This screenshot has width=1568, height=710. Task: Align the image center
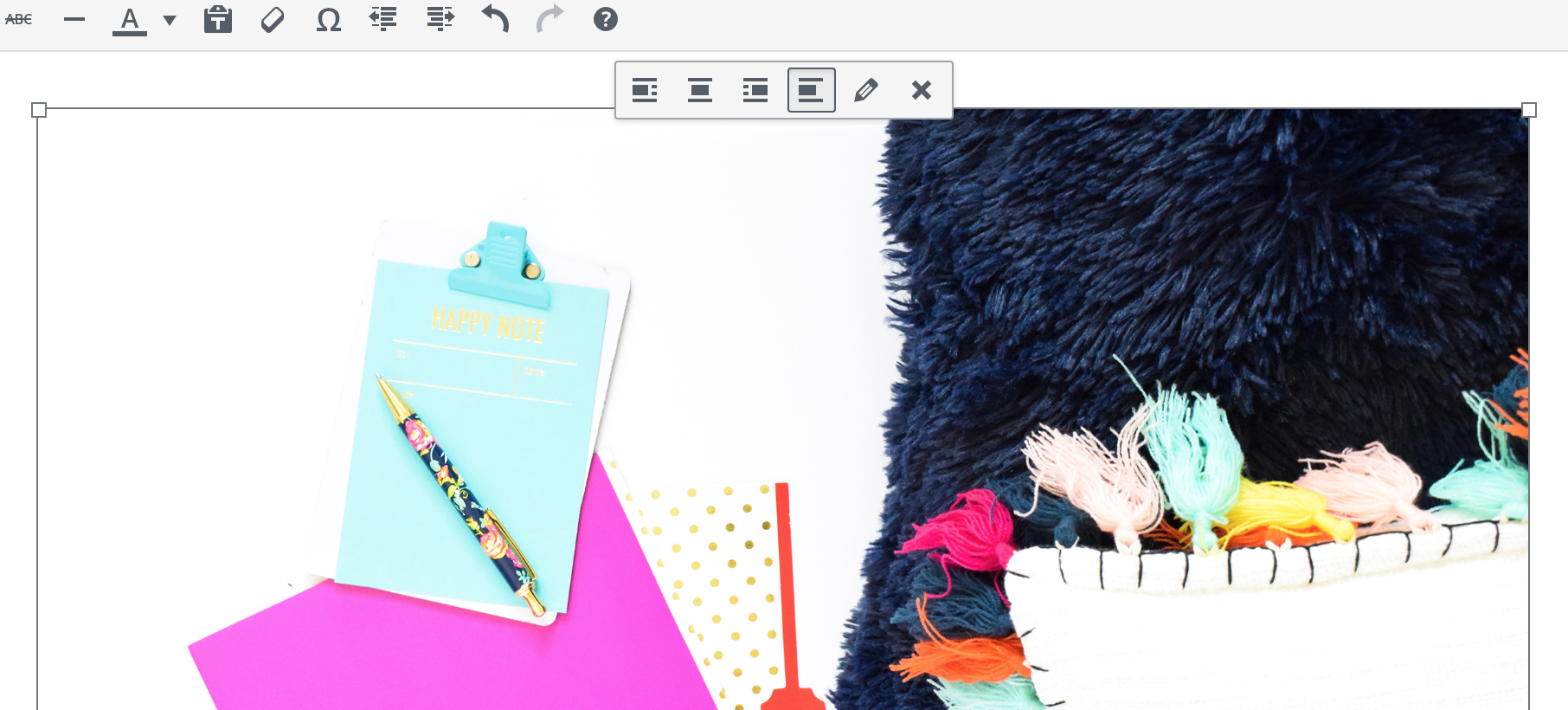coord(700,90)
